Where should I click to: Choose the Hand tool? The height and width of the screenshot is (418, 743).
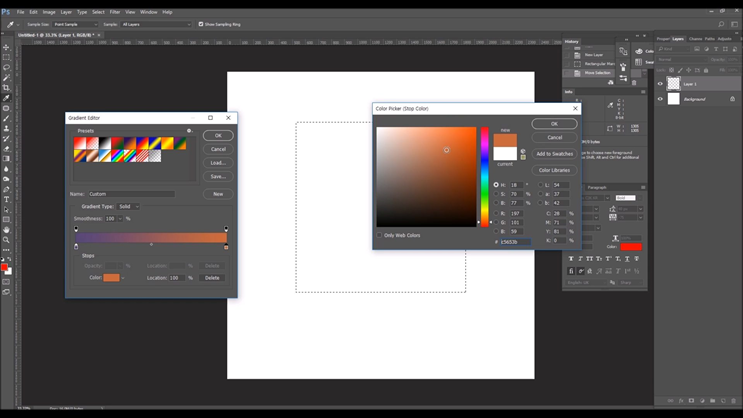(6, 230)
